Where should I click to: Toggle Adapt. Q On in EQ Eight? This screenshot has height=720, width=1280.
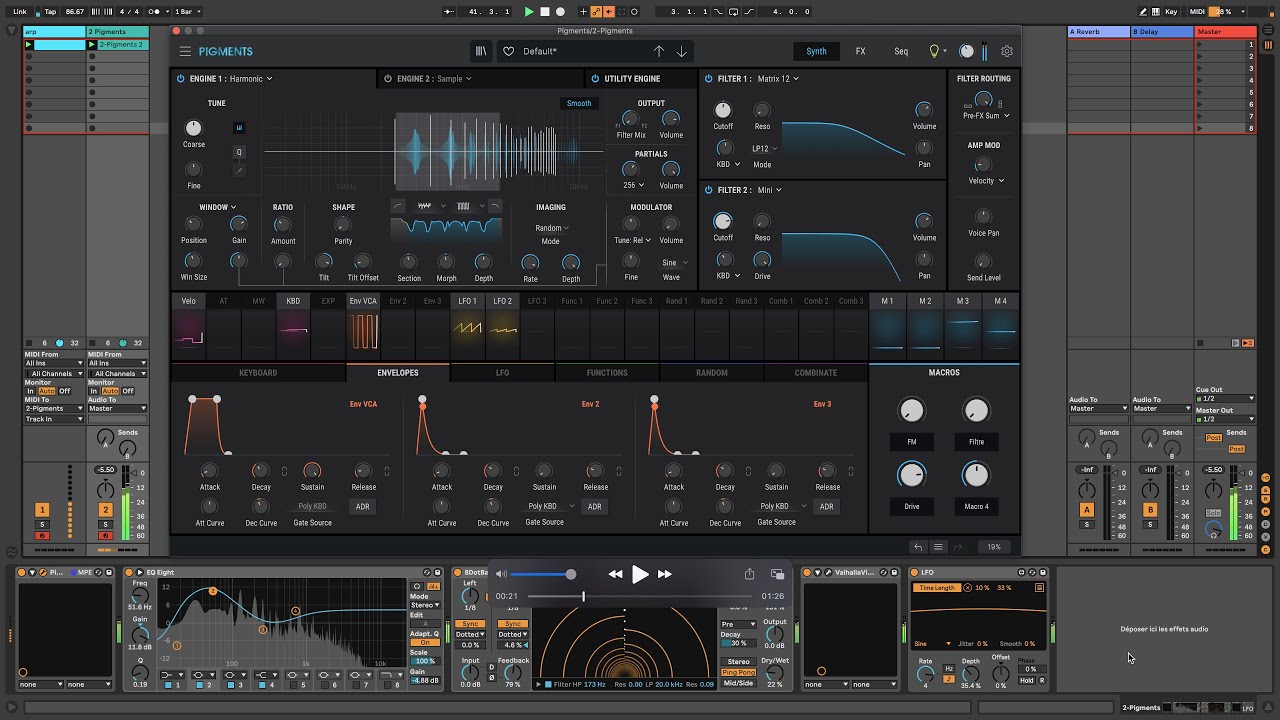click(424, 643)
